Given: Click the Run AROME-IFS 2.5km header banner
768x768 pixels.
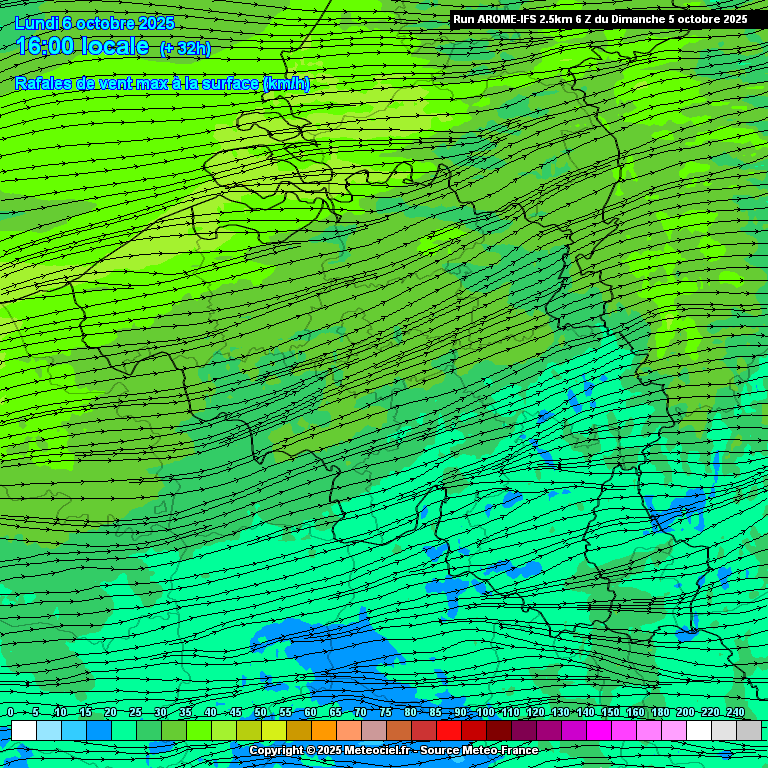Looking at the screenshot, I should (x=600, y=19).
